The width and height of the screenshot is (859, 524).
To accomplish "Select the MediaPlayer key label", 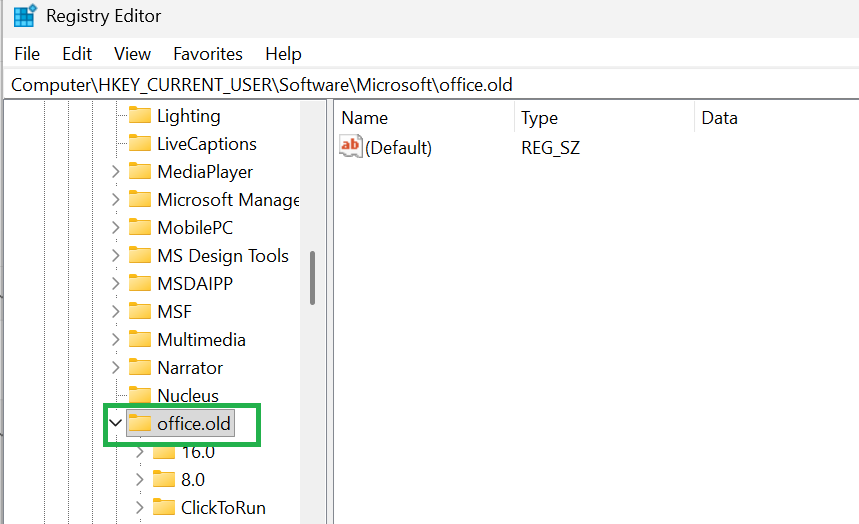I will 205,172.
